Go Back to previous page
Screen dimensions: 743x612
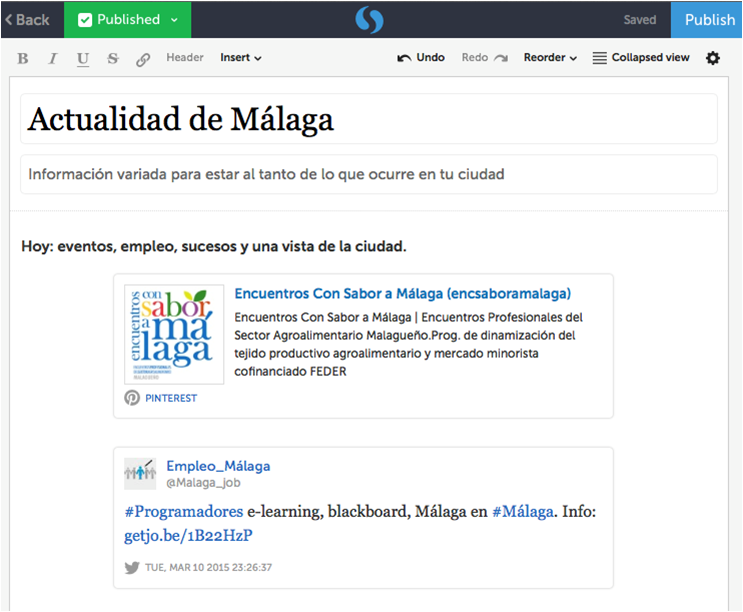27,19
